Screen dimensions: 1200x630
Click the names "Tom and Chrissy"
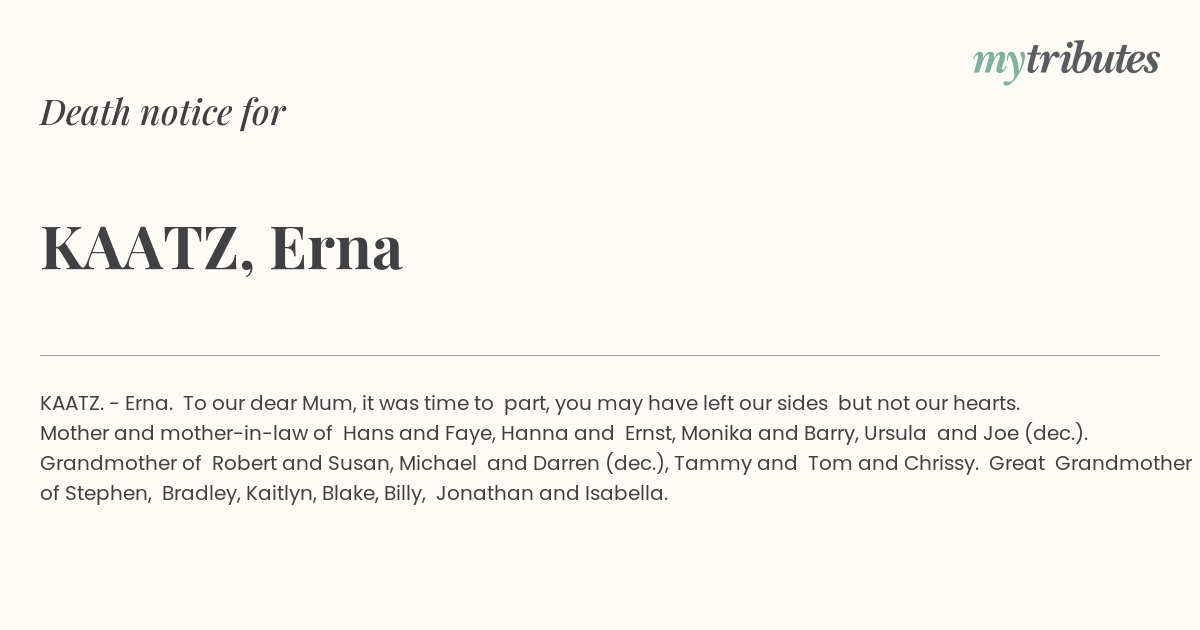point(891,463)
